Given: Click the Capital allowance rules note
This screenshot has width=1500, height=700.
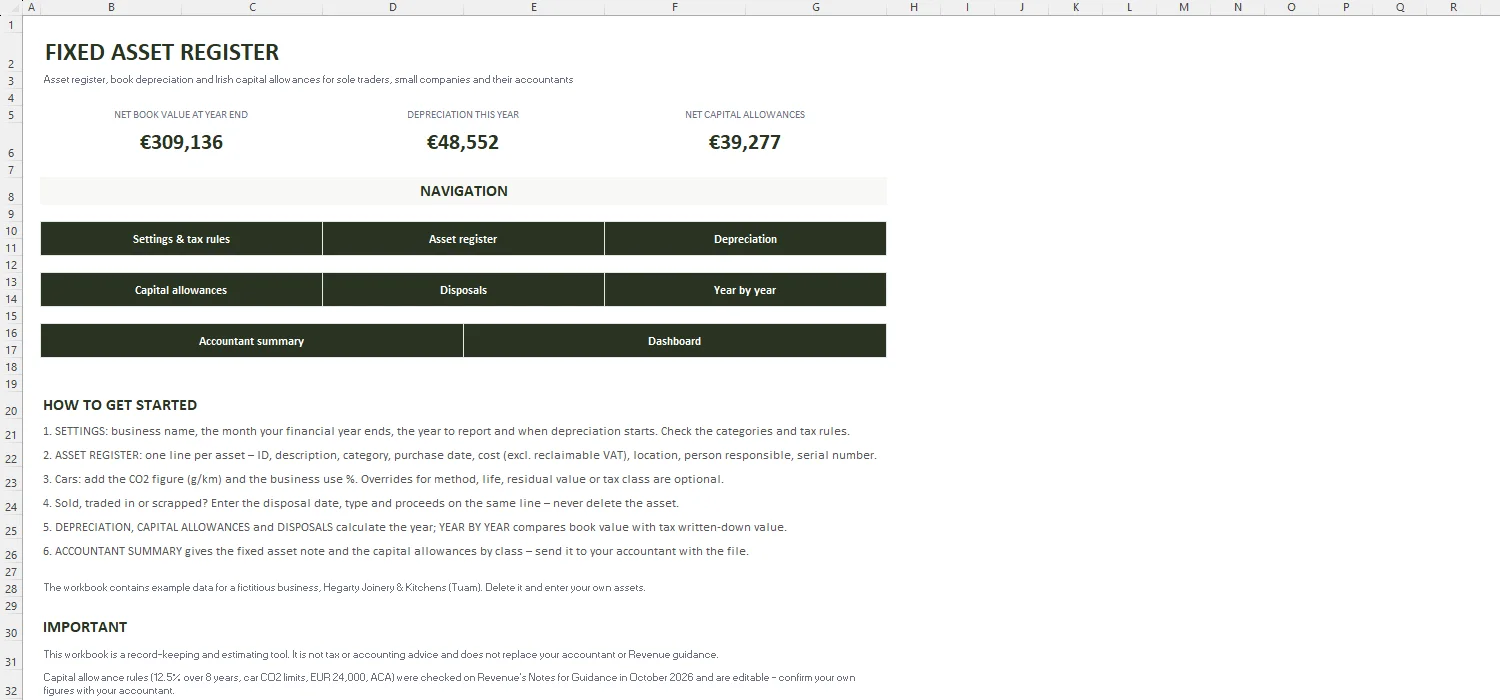Looking at the screenshot, I should [x=449, y=683].
